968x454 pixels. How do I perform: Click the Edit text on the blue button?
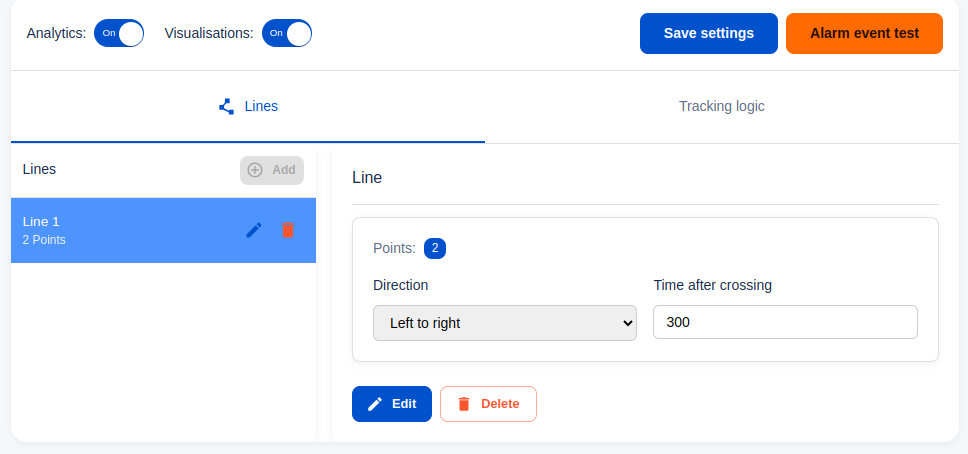coord(404,404)
